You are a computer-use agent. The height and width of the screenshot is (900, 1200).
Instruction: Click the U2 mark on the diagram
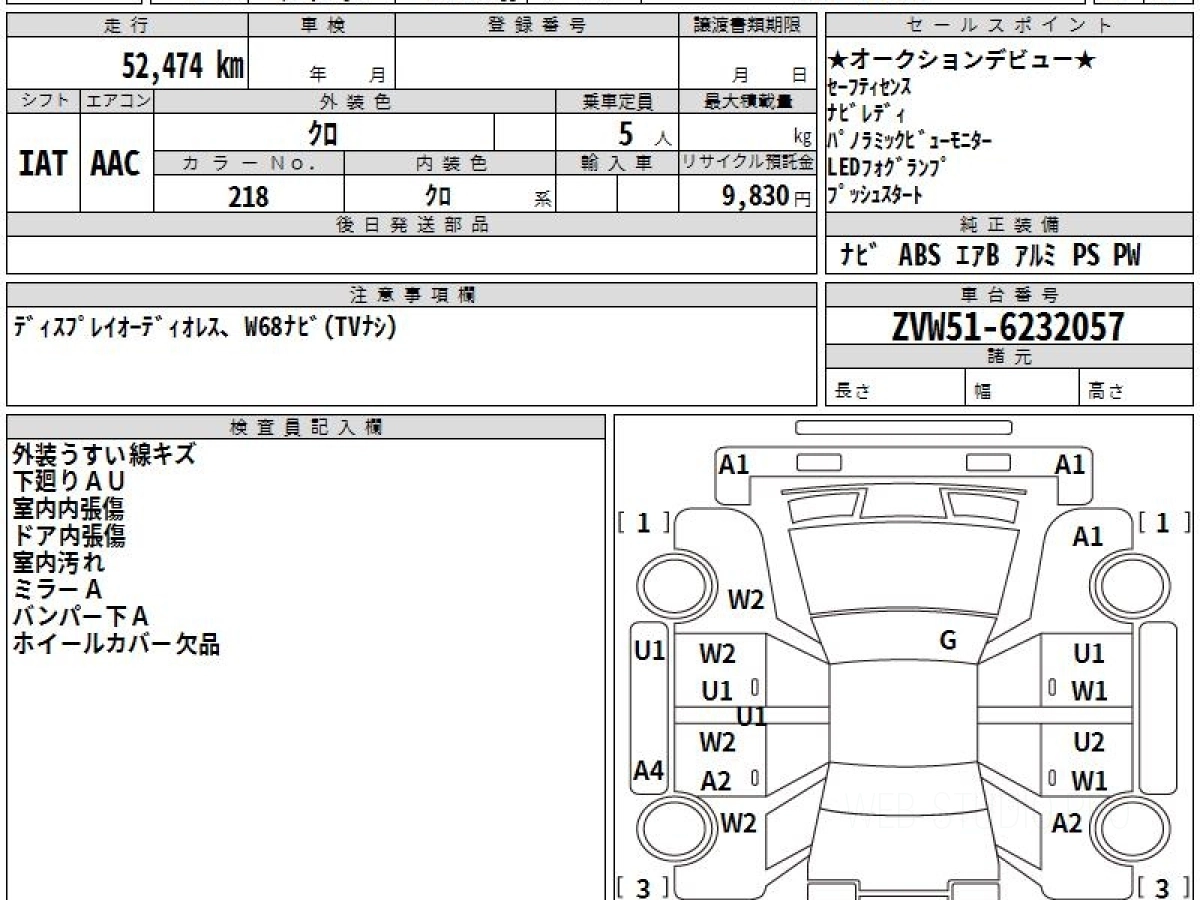click(1089, 743)
